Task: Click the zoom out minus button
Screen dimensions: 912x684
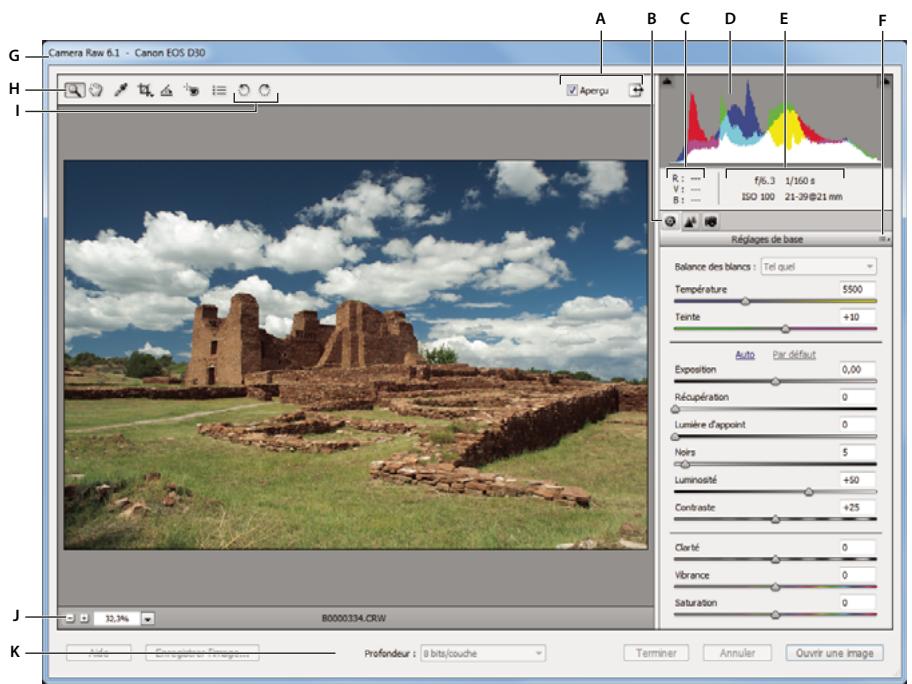Action: 70,618
